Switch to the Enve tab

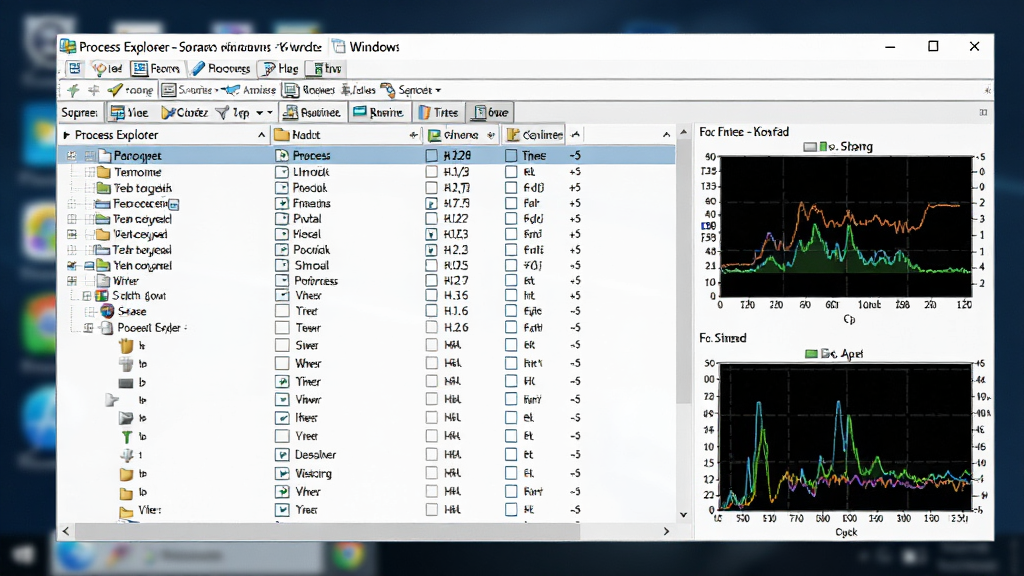pyautogui.click(x=325, y=69)
